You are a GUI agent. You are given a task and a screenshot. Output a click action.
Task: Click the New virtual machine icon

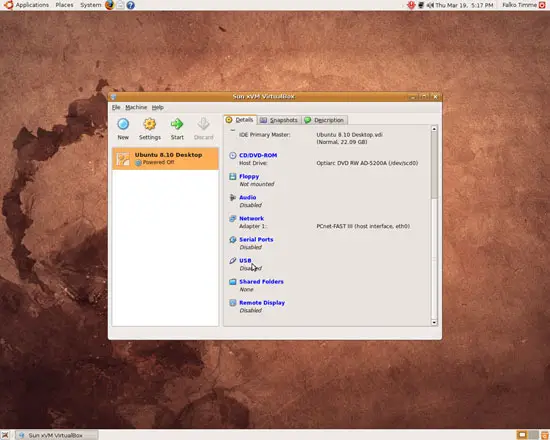(123, 124)
